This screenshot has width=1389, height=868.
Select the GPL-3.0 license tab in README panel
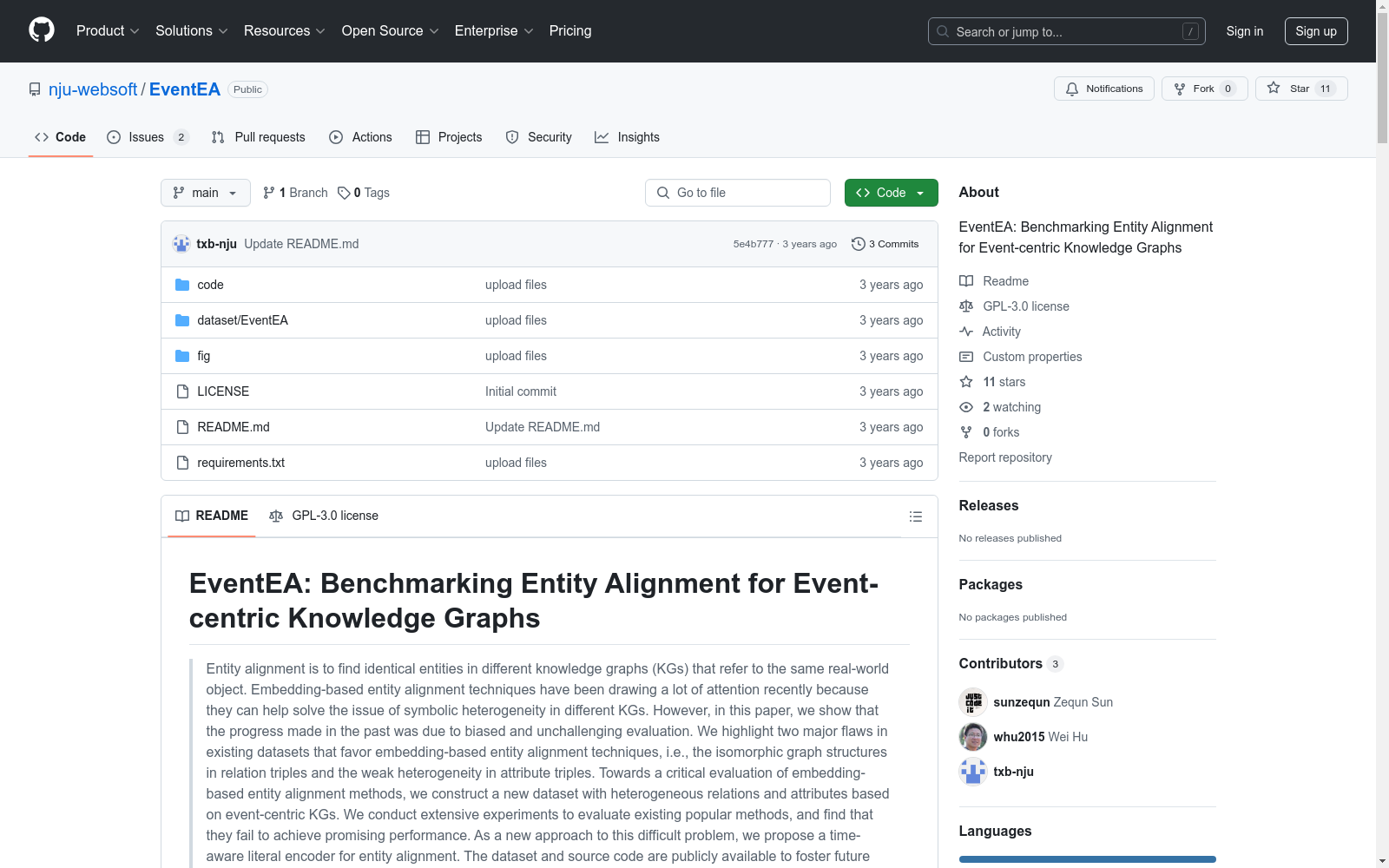(x=324, y=516)
